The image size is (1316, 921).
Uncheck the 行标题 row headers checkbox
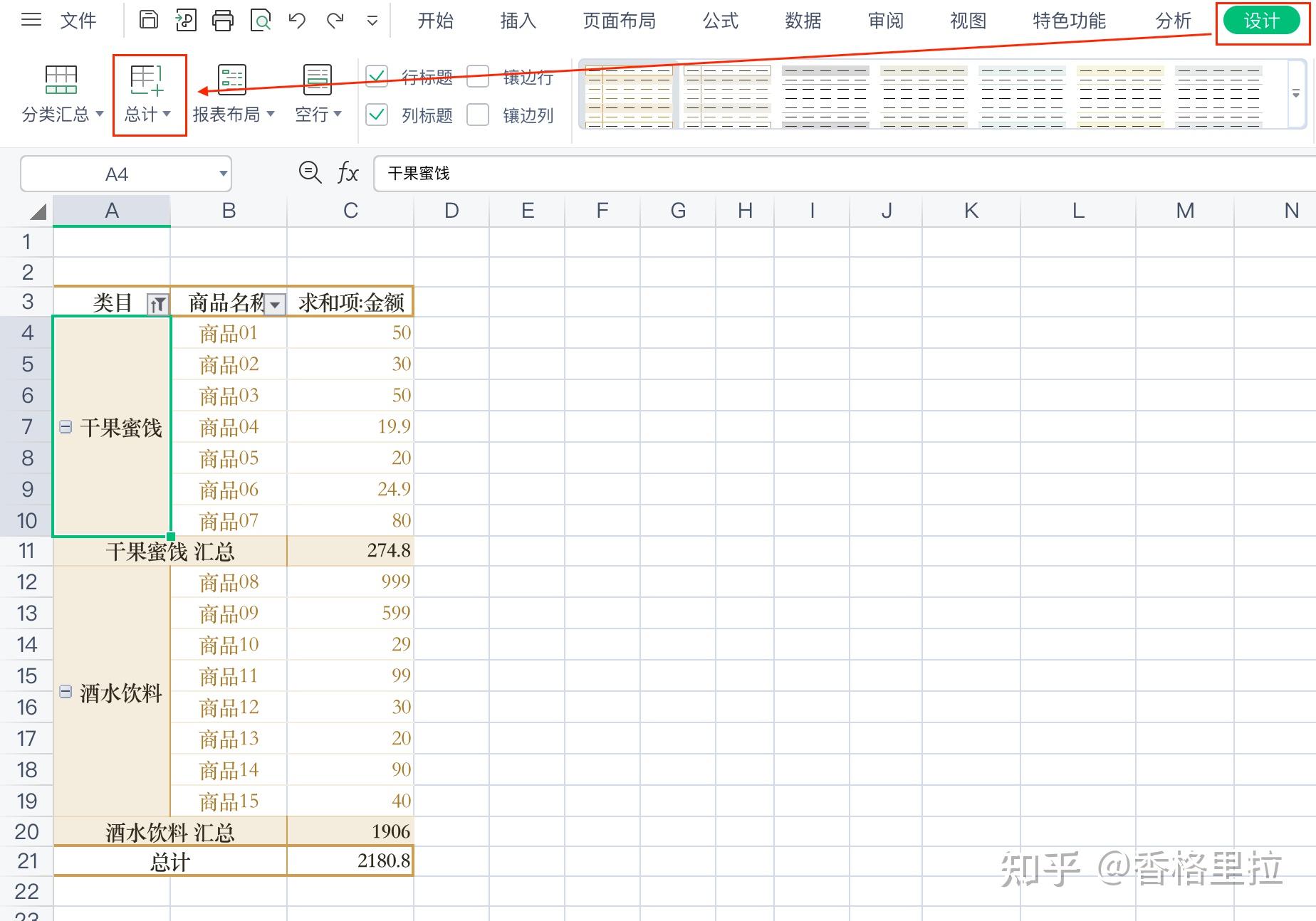(377, 77)
